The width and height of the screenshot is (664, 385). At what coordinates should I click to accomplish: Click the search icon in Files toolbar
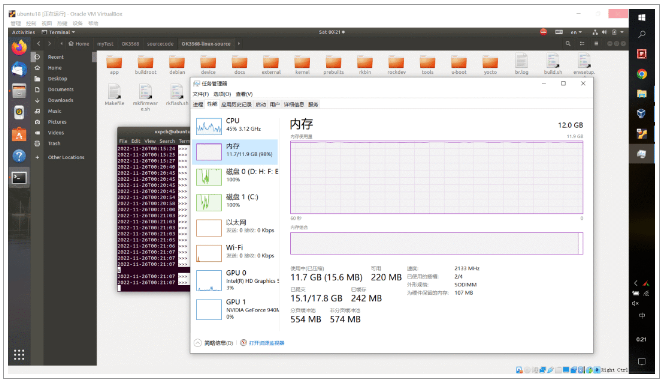(568, 44)
